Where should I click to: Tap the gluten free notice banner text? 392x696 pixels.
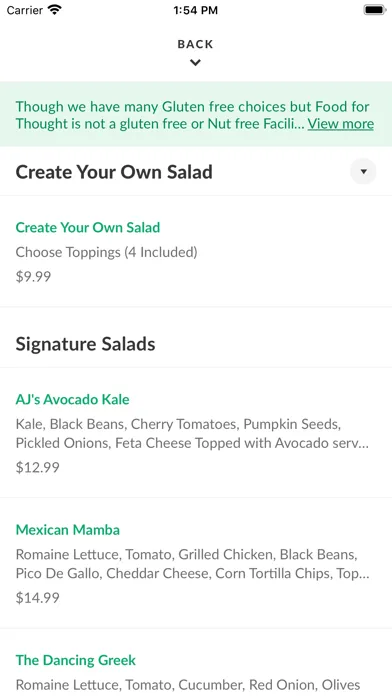click(194, 115)
